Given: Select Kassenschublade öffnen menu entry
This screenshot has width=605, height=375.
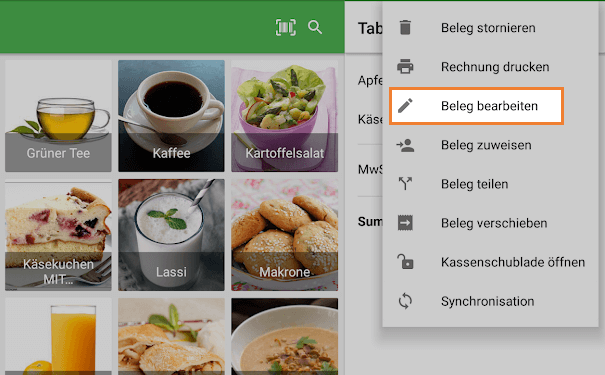Looking at the screenshot, I should point(490,262).
